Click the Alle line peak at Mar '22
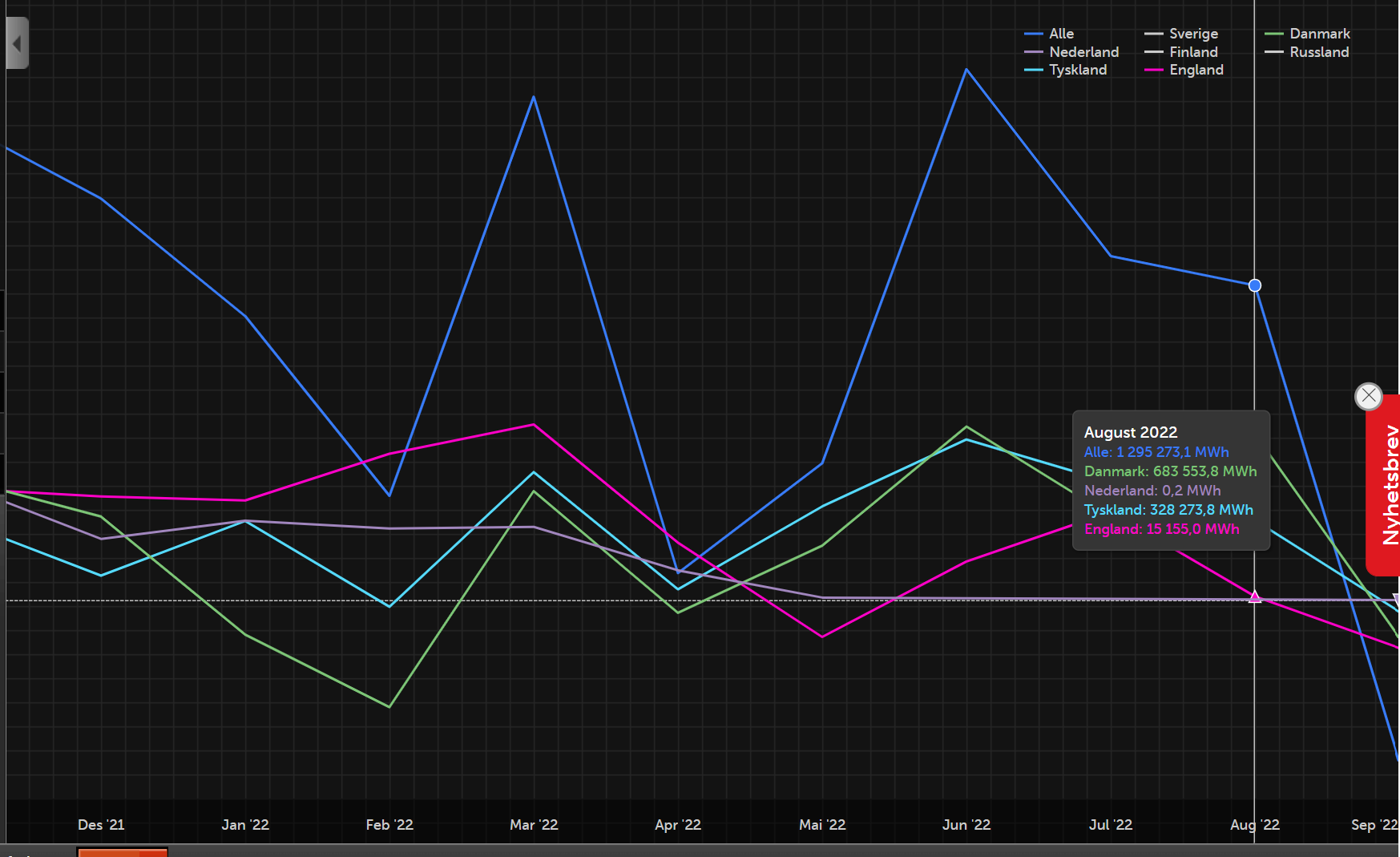 coord(534,97)
